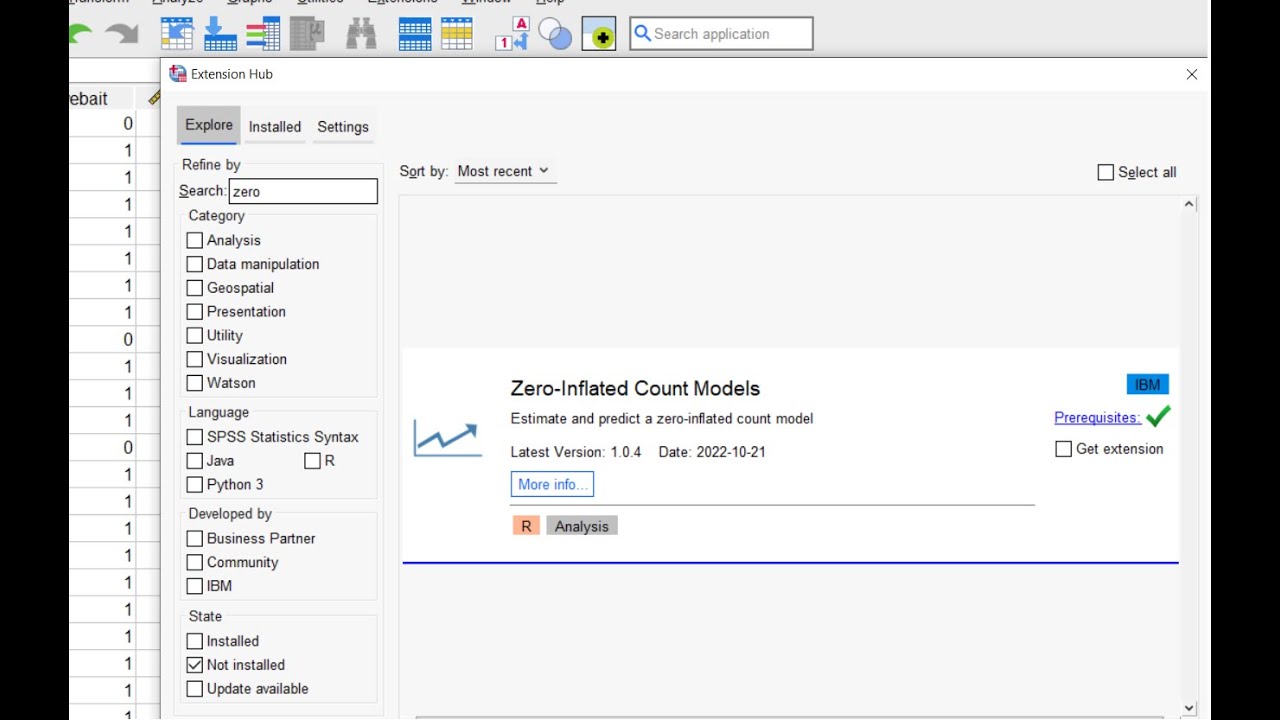Undo the last action with the green arrow
This screenshot has height=720, width=1280.
coord(81,34)
